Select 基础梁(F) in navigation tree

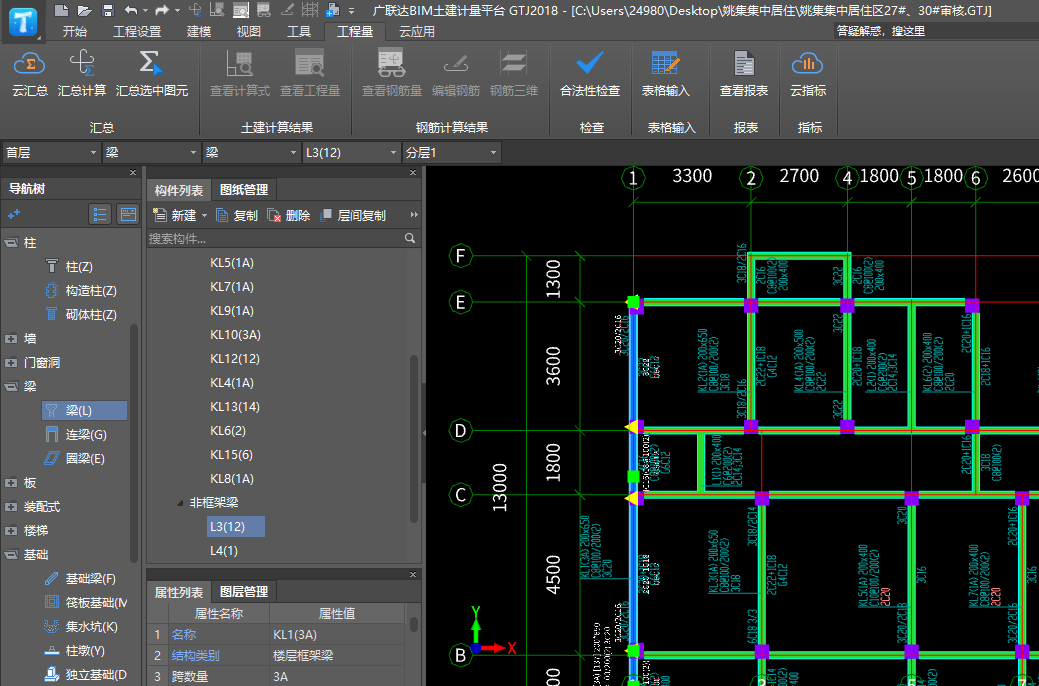coord(90,579)
